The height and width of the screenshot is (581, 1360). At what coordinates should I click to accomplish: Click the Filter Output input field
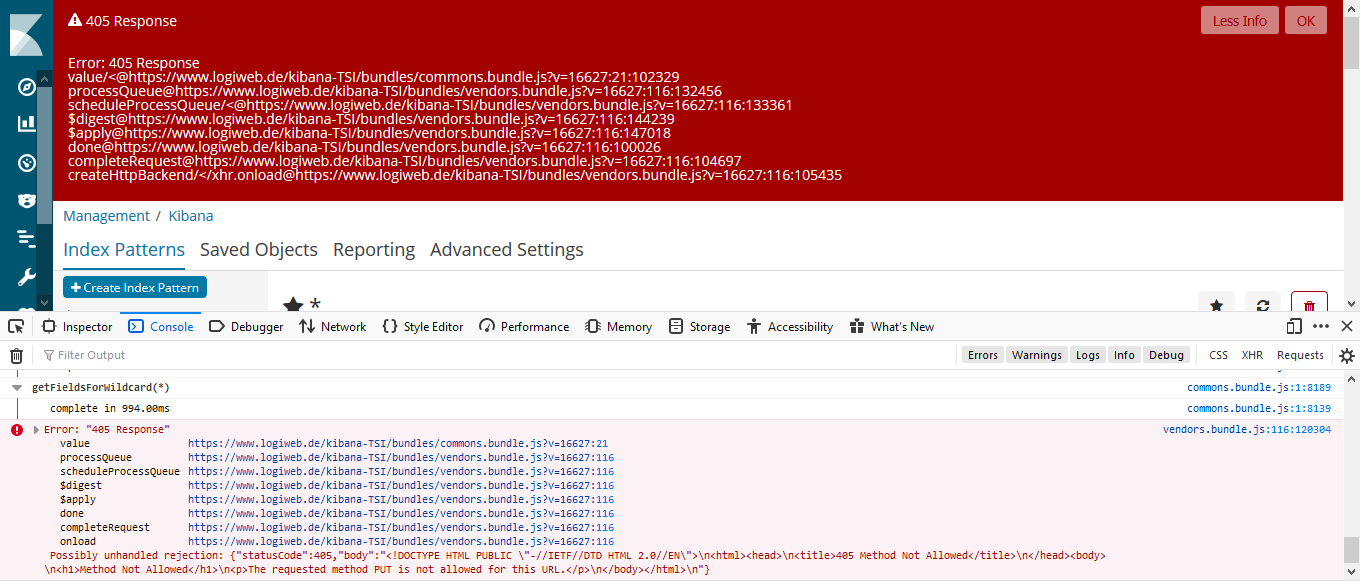pos(495,355)
